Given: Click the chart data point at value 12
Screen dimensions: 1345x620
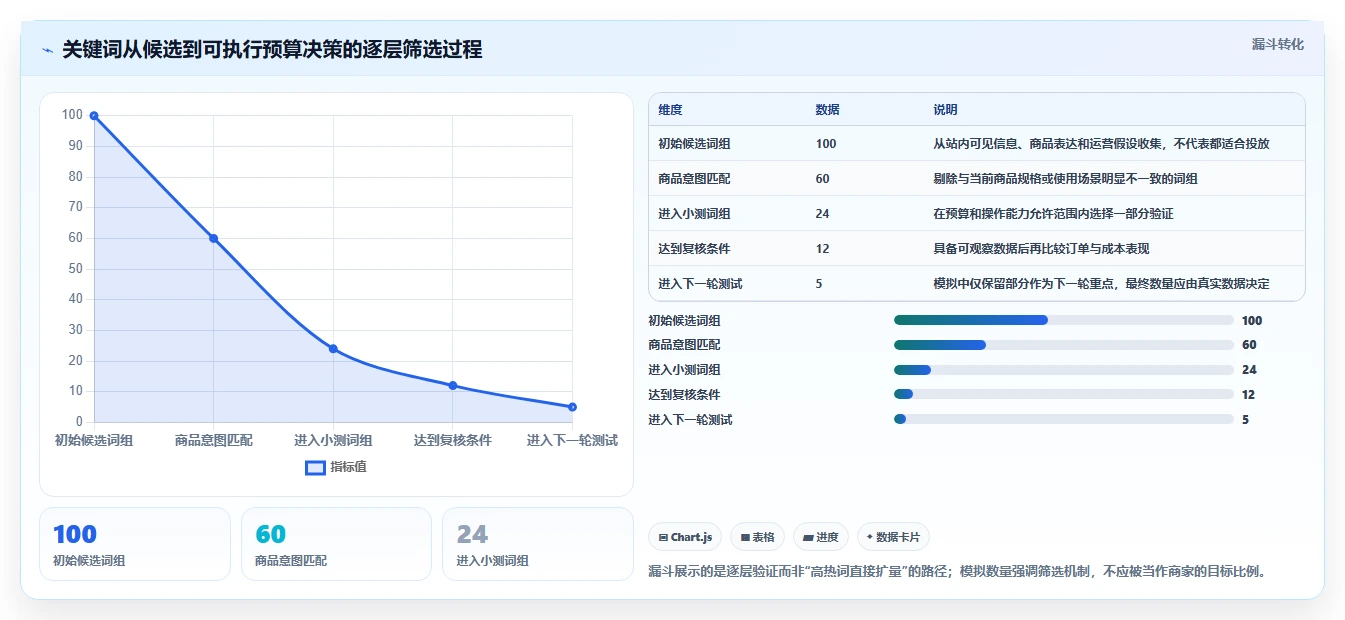Looking at the screenshot, I should pos(453,385).
